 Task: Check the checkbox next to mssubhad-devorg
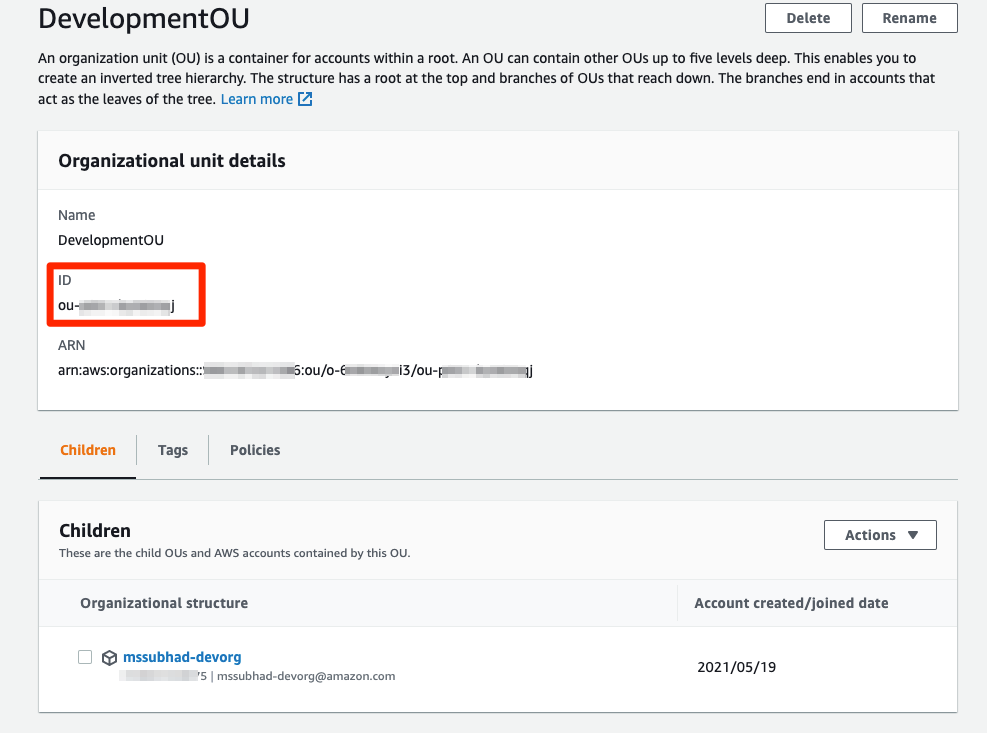coord(85,657)
